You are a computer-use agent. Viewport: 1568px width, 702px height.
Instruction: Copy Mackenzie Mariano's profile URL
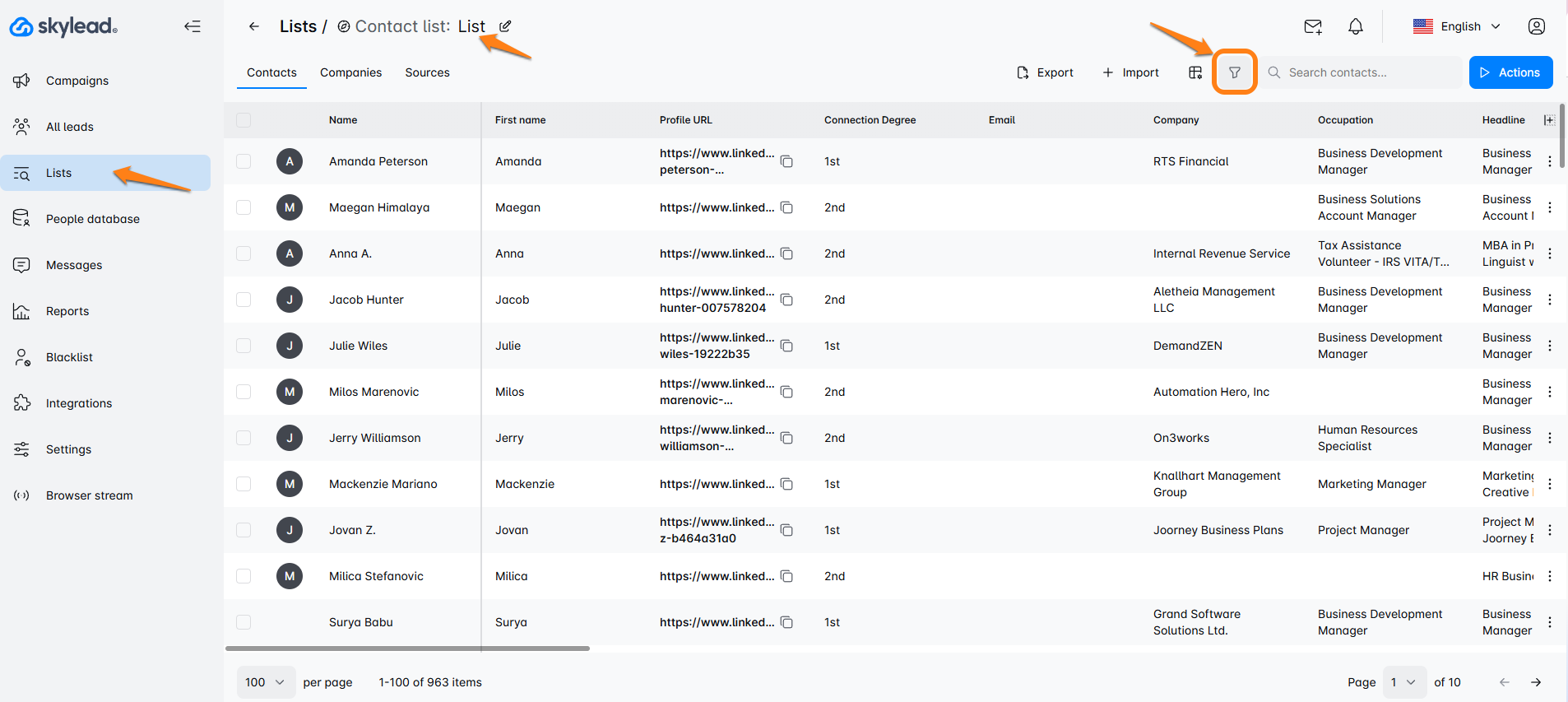pyautogui.click(x=786, y=484)
